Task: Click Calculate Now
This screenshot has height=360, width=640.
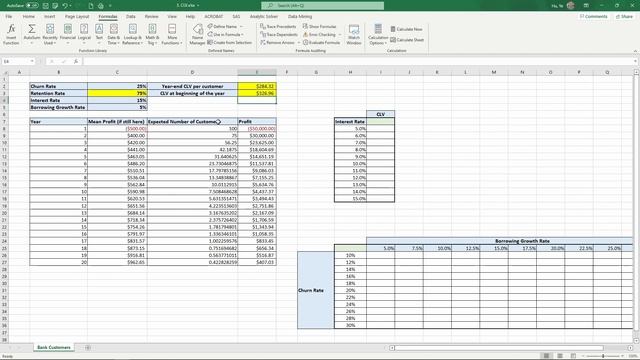Action: pyautogui.click(x=407, y=29)
